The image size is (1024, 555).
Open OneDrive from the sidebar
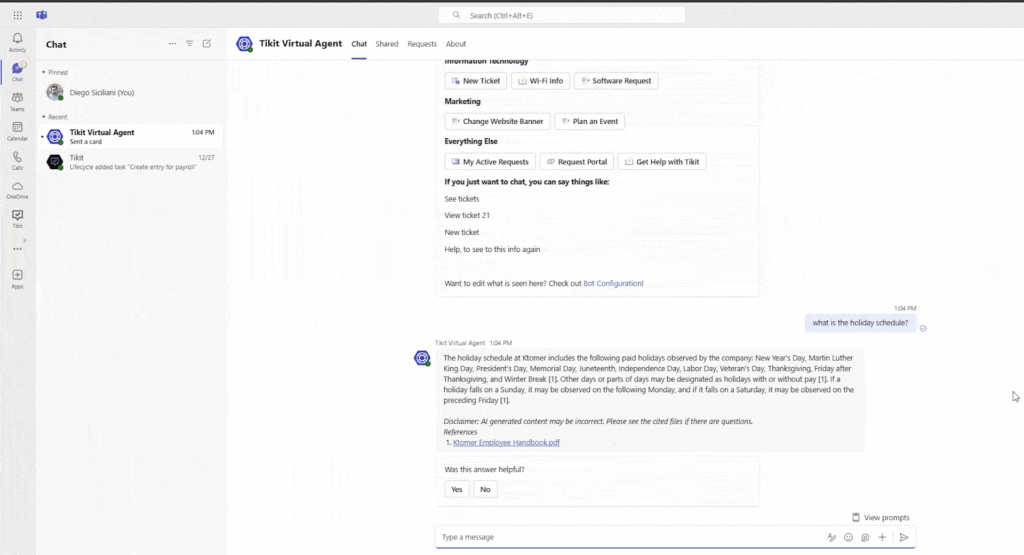(x=18, y=190)
